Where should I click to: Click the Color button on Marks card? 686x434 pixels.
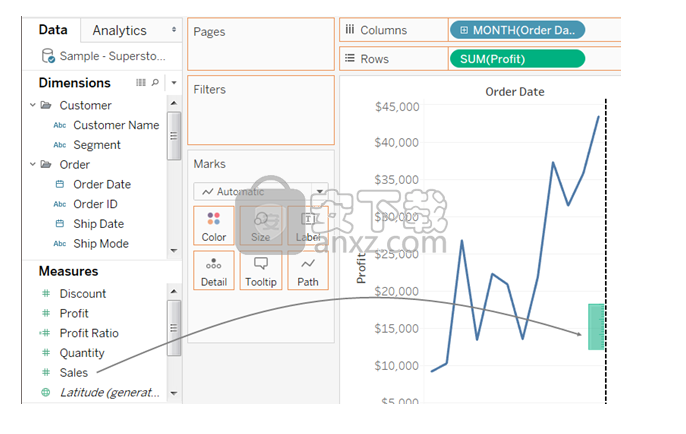pyautogui.click(x=214, y=226)
